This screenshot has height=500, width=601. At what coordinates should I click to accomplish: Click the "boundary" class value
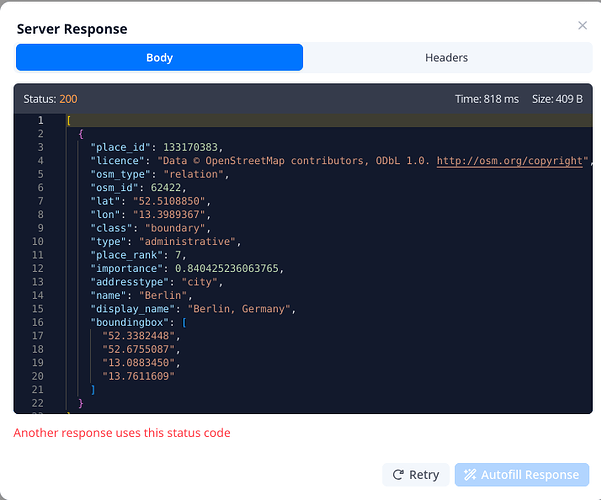[175, 228]
